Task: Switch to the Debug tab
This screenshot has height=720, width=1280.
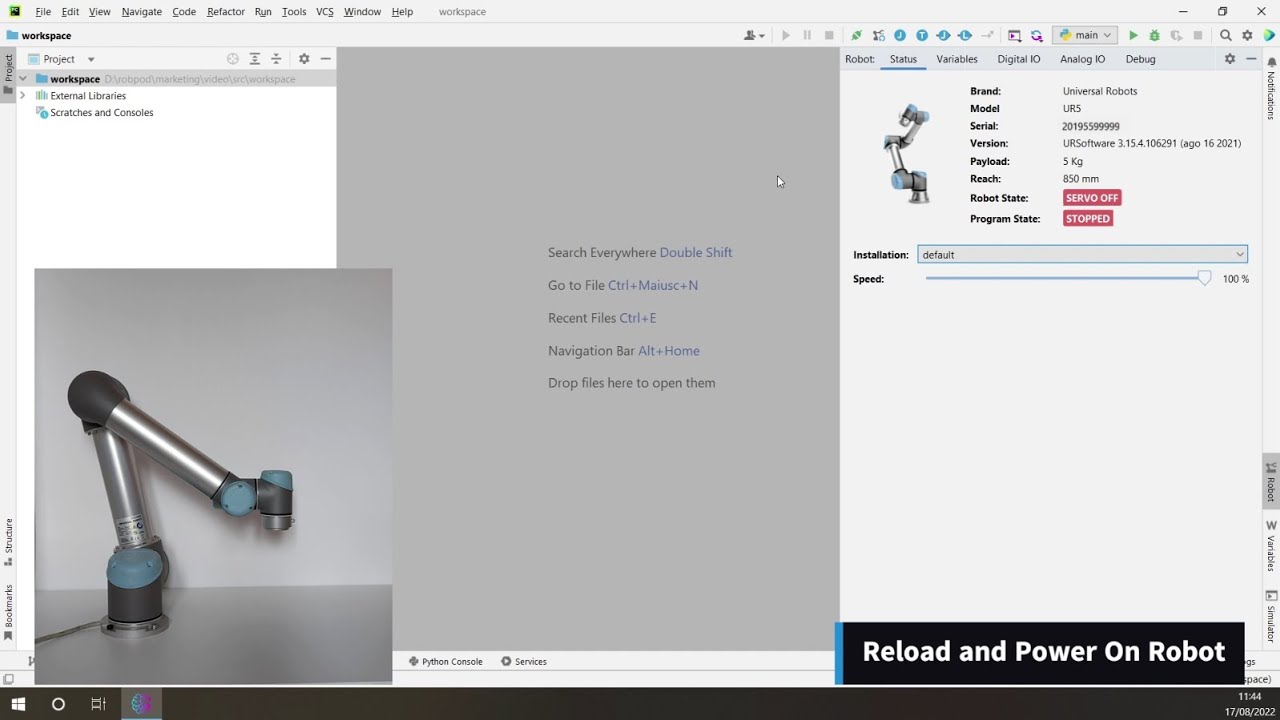Action: 1140,59
